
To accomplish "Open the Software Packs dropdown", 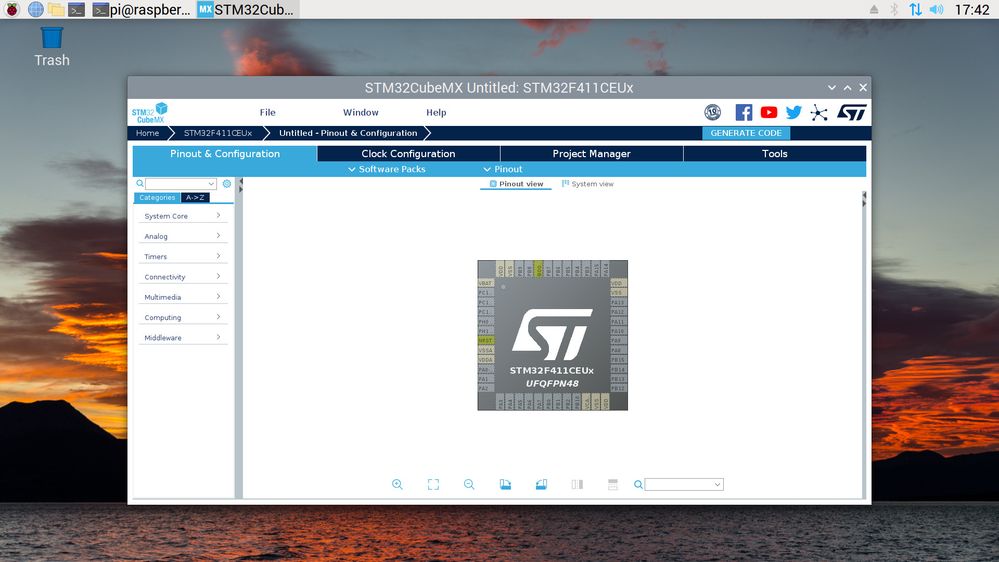I will pyautogui.click(x=387, y=169).
